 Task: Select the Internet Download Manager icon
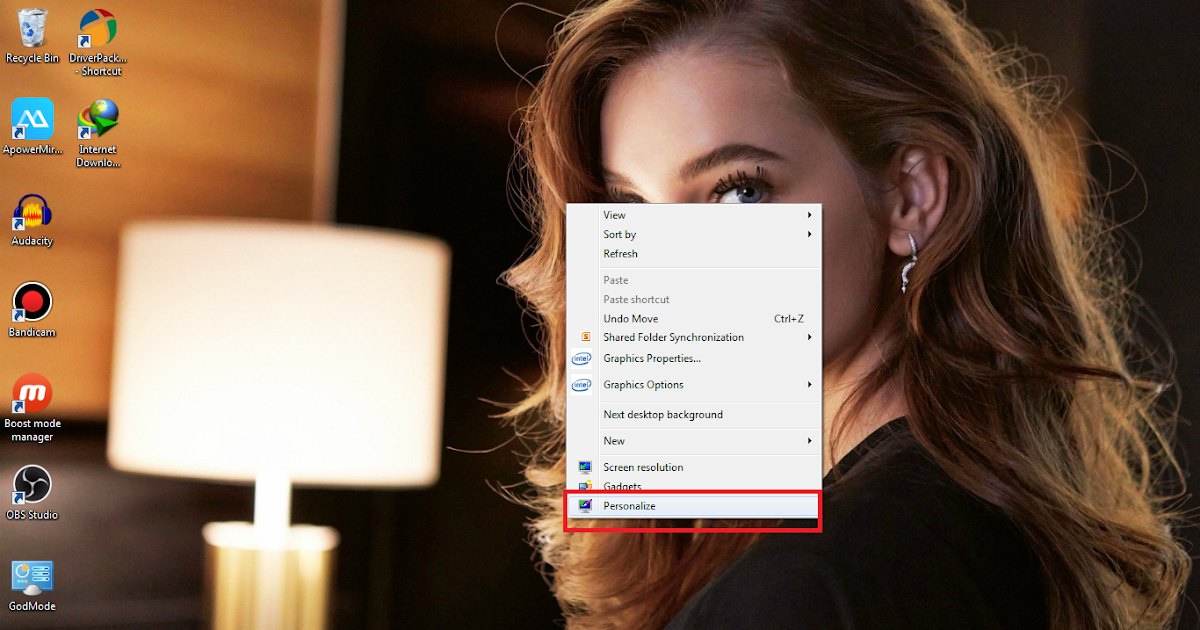pos(98,133)
